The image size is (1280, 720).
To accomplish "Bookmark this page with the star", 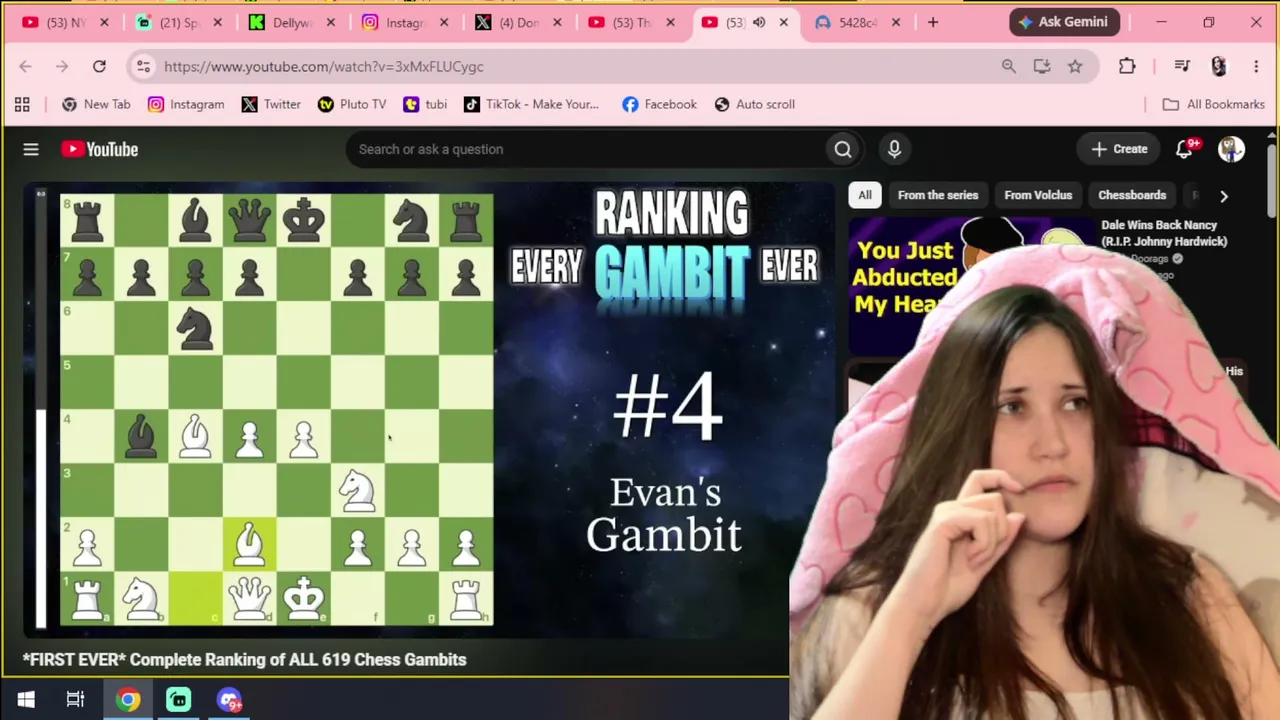I will coord(1075,66).
